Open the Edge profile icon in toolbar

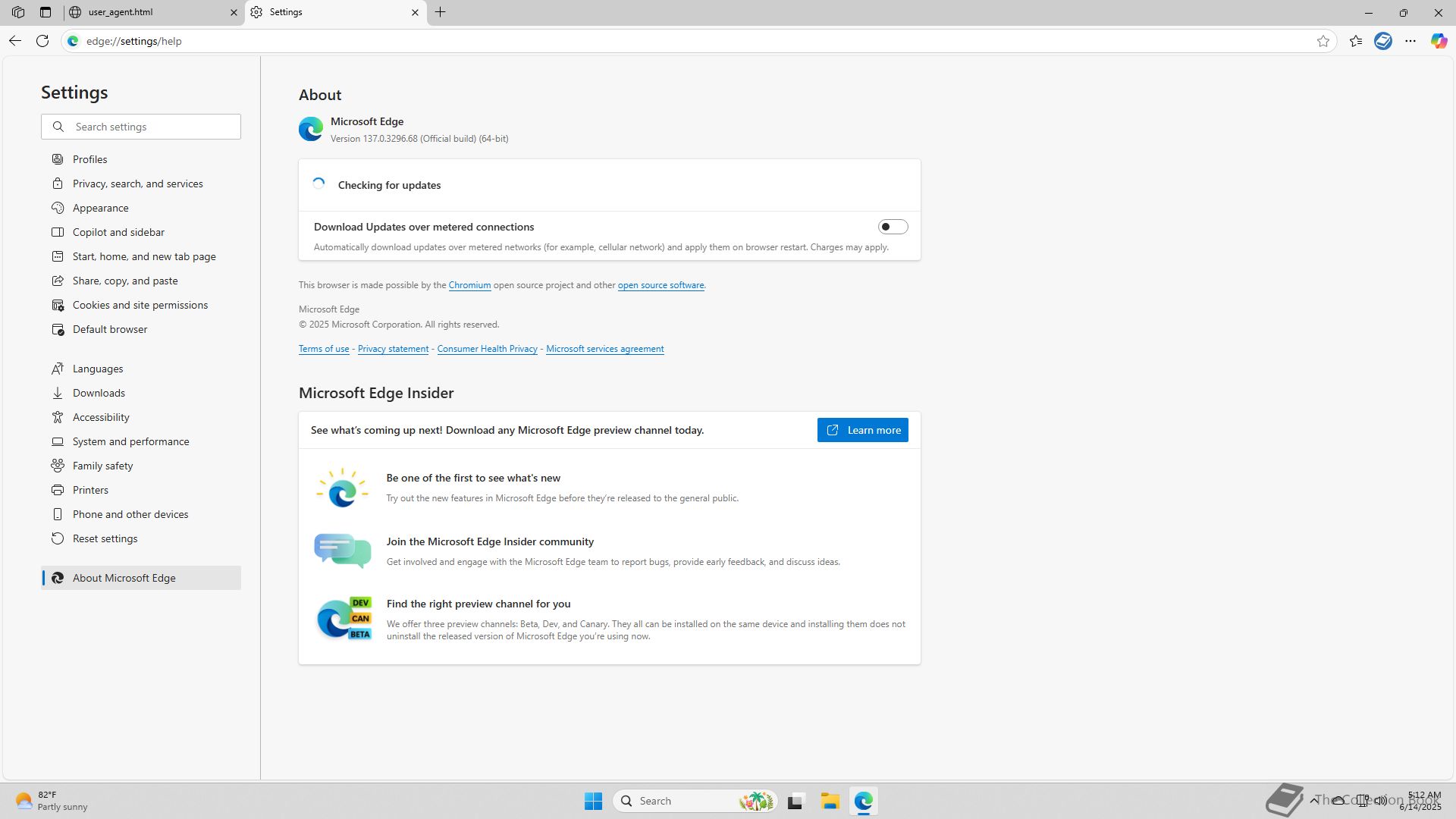tap(1383, 41)
